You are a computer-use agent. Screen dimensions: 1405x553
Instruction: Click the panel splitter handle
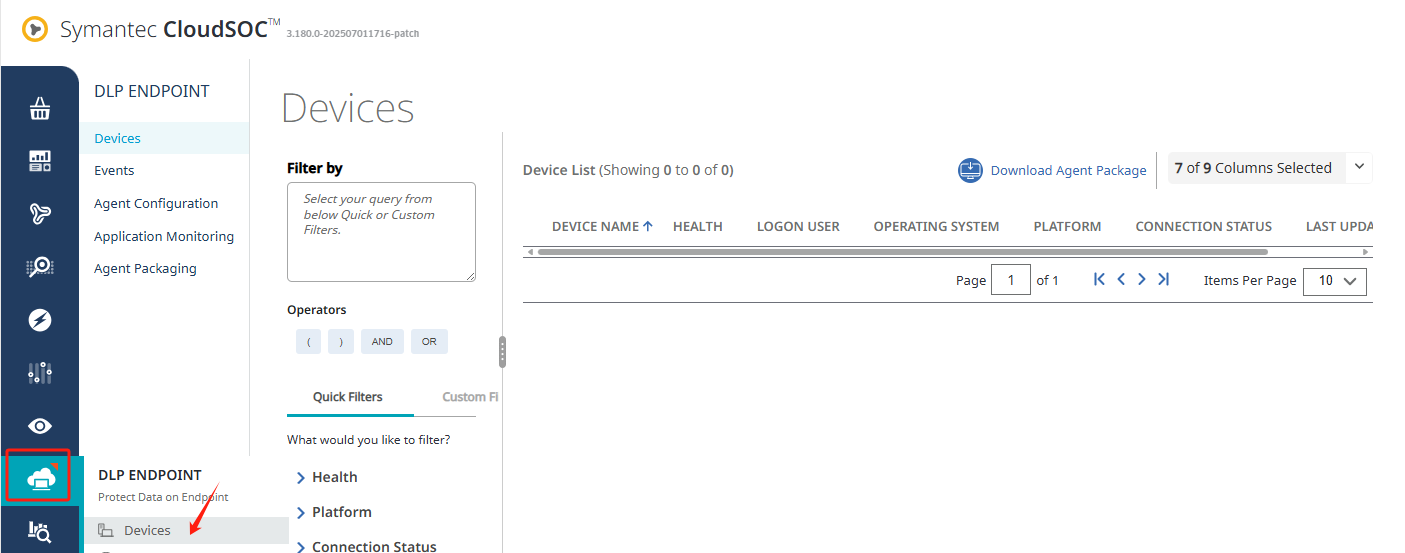(502, 352)
